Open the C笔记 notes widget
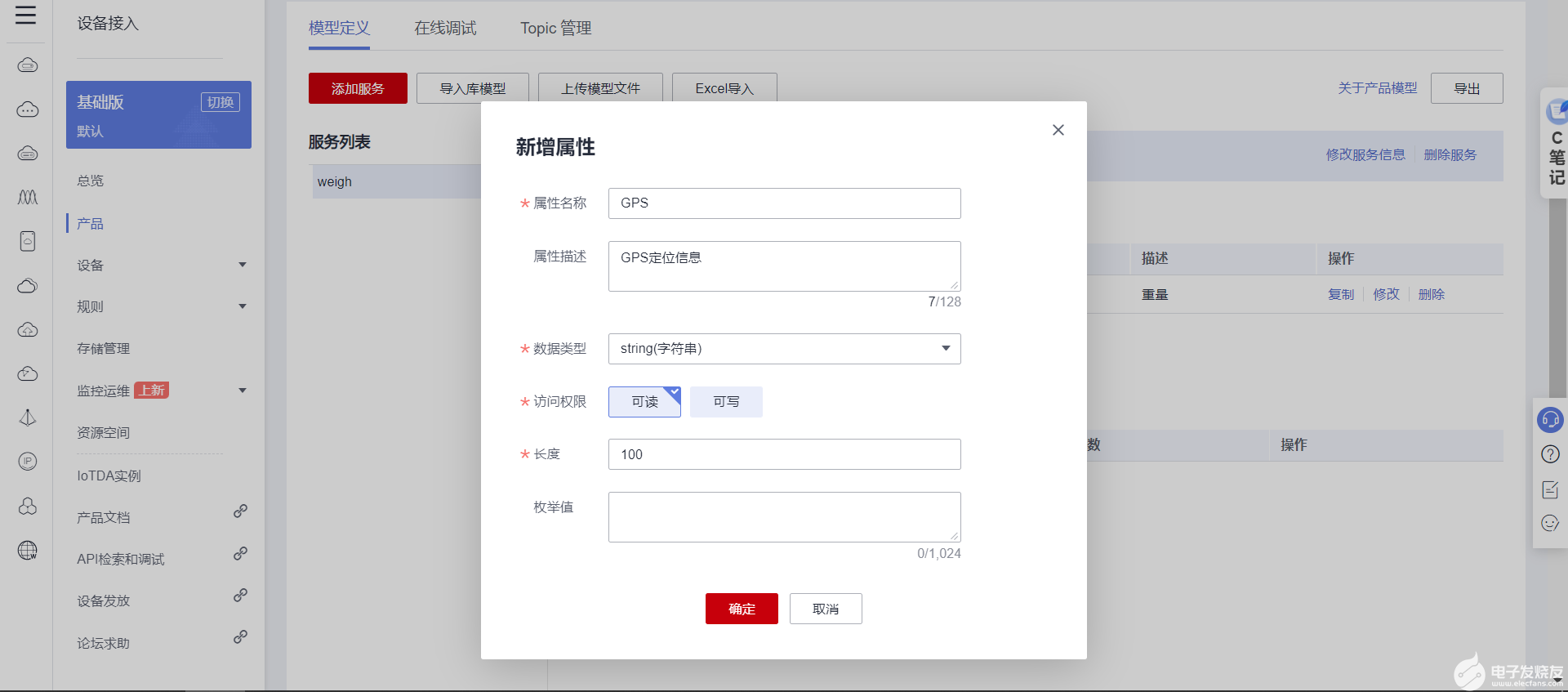 [1555, 142]
